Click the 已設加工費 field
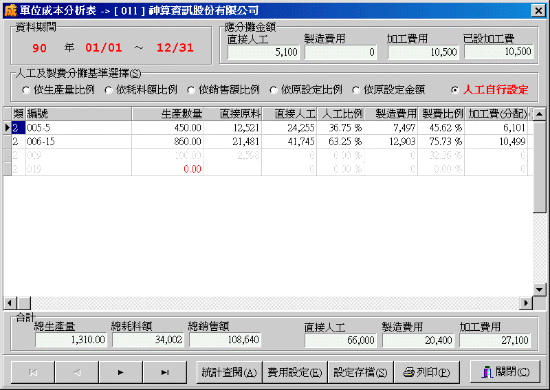Viewport: 550px width, 390px height. point(499,52)
